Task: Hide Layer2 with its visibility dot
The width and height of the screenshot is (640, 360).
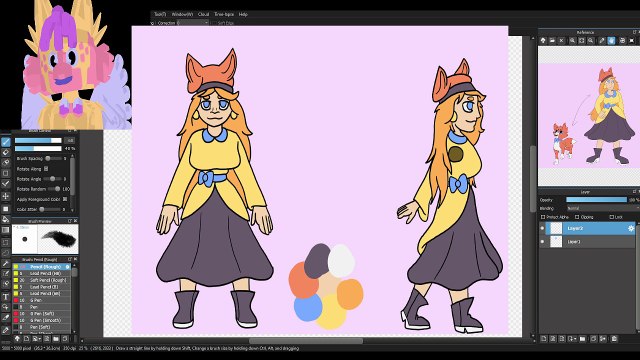Action: click(x=542, y=228)
